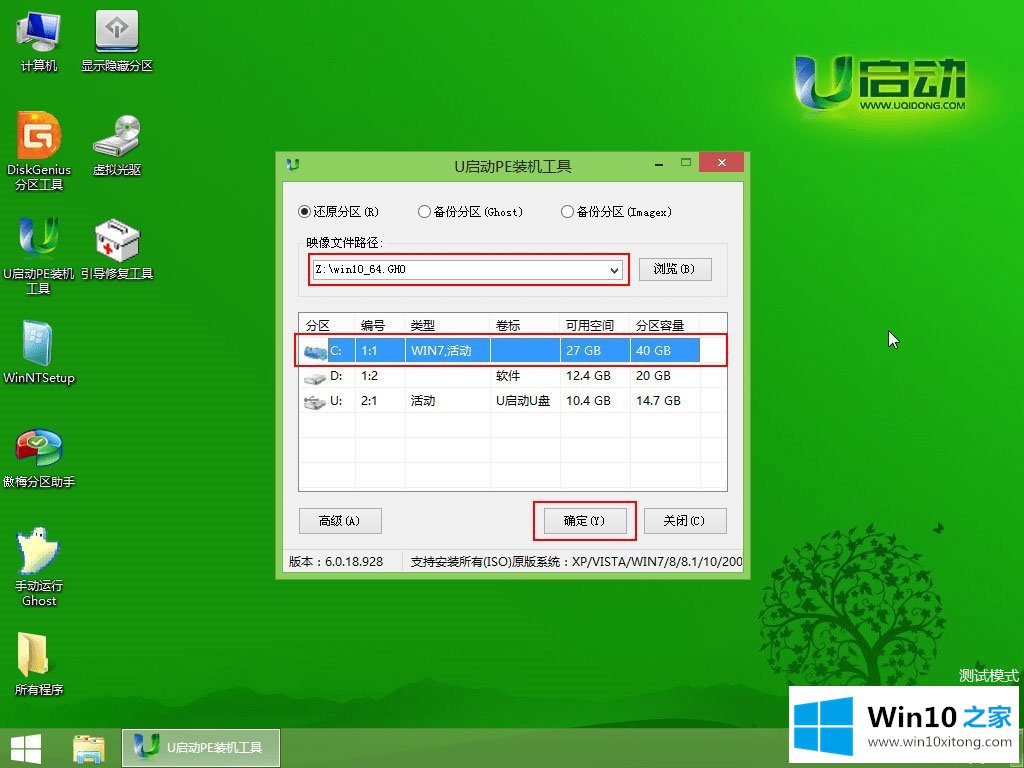Image resolution: width=1024 pixels, height=768 pixels.
Task: Click the 分区容量 column header
Action: [x=665, y=325]
